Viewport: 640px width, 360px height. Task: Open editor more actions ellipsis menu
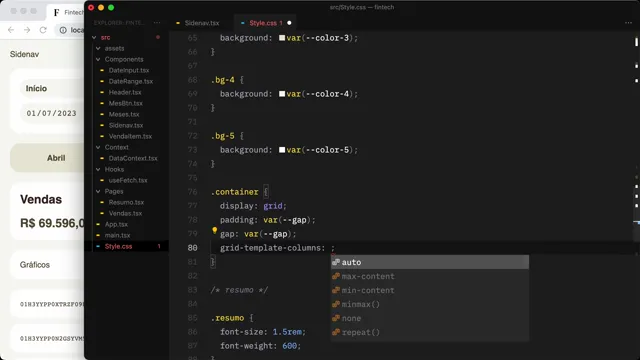coord(628,23)
